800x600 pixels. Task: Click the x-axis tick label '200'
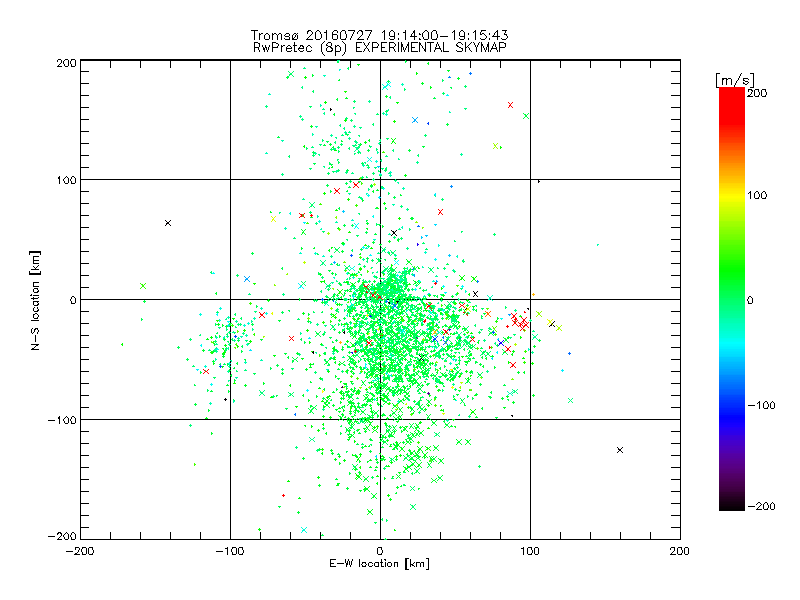click(x=680, y=551)
